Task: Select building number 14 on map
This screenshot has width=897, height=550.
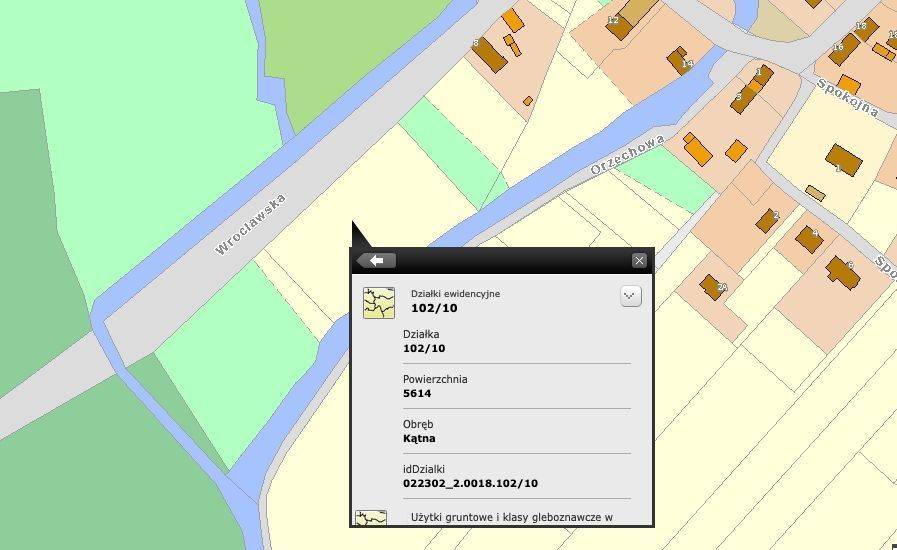Action: (x=680, y=58)
